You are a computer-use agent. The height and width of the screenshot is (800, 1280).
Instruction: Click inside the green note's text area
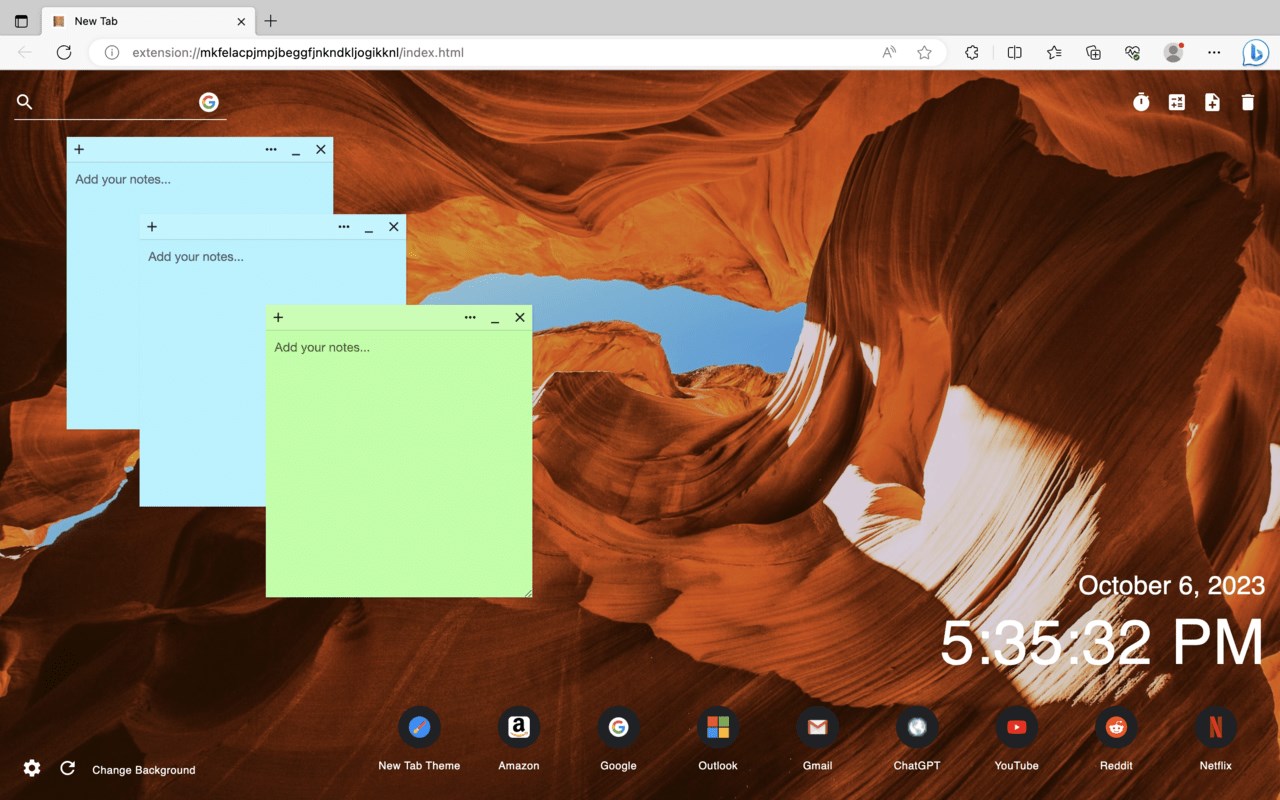coord(399,463)
